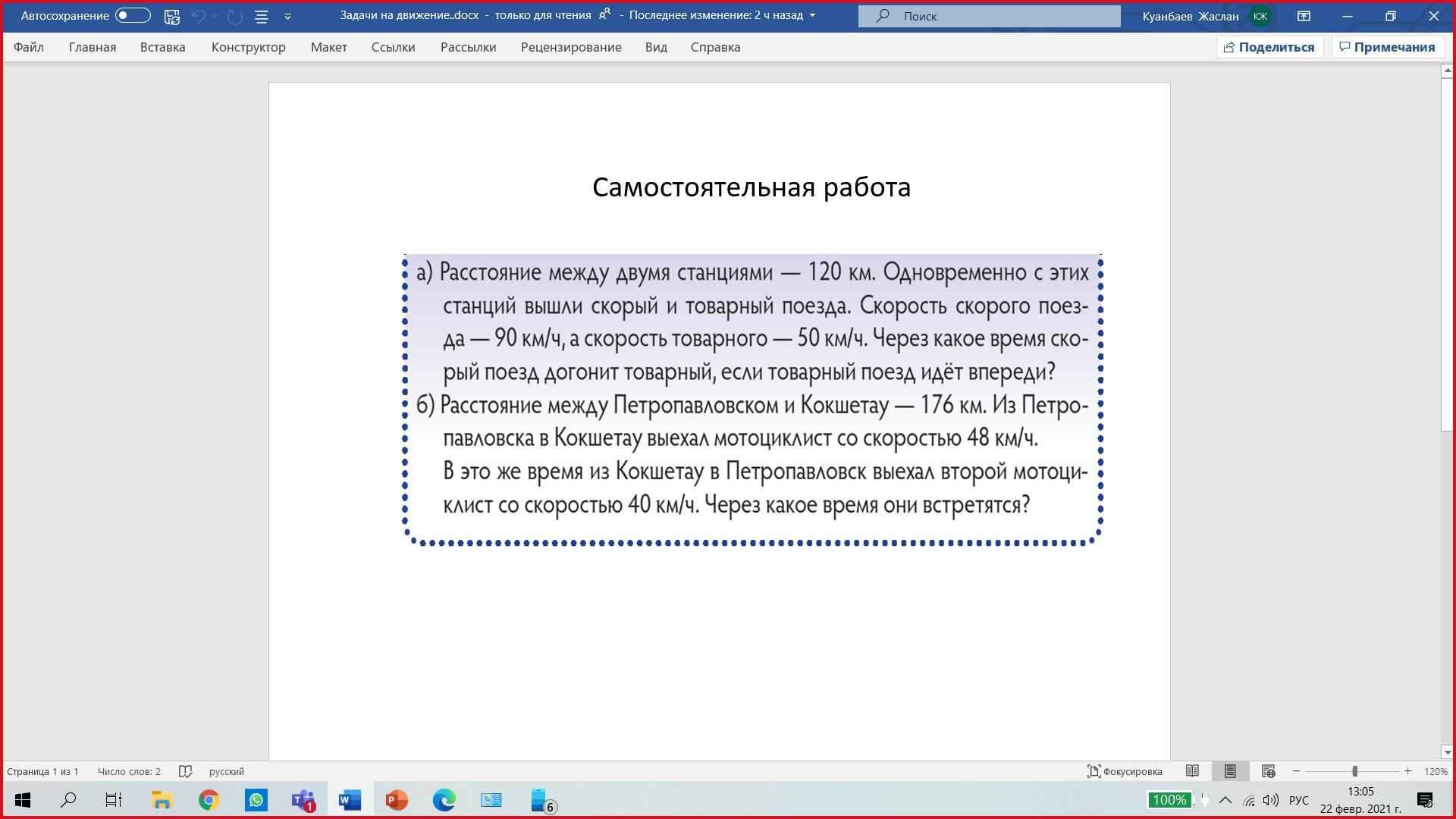Switch to Read Mode view icon
This screenshot has height=819, width=1456.
1192,771
